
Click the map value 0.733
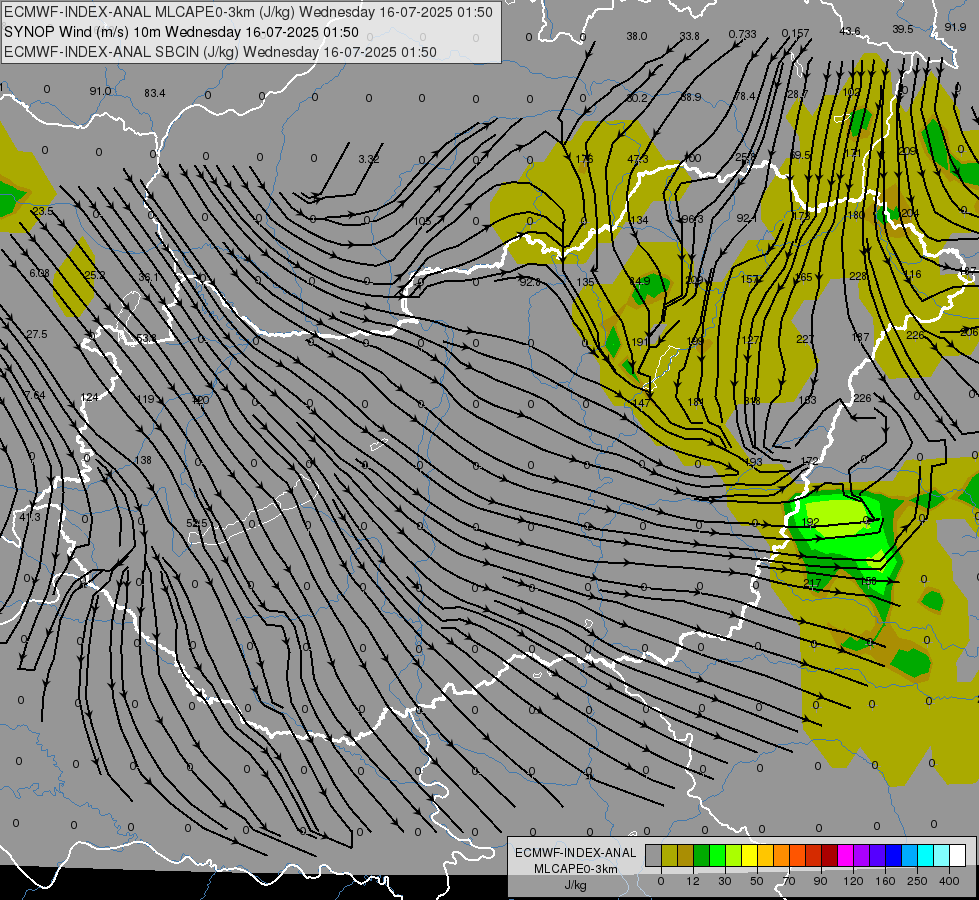pyautogui.click(x=742, y=34)
